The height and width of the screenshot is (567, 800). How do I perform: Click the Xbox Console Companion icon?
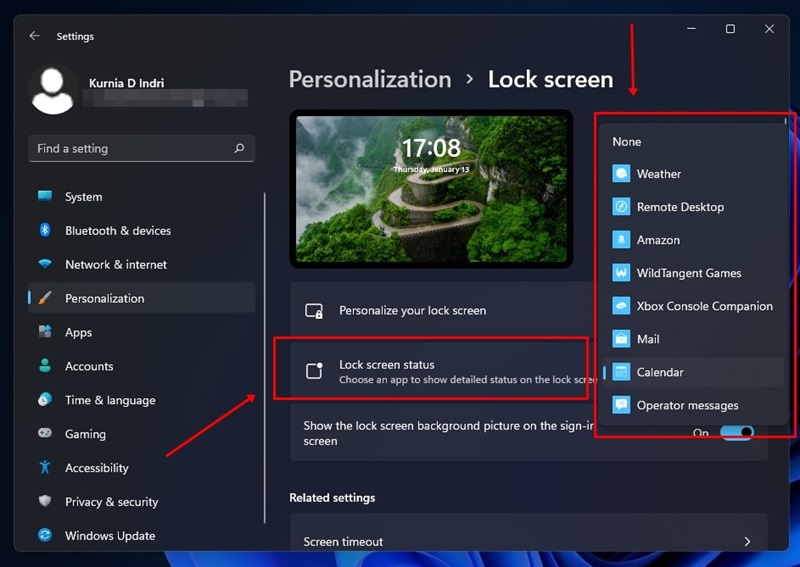click(x=621, y=306)
